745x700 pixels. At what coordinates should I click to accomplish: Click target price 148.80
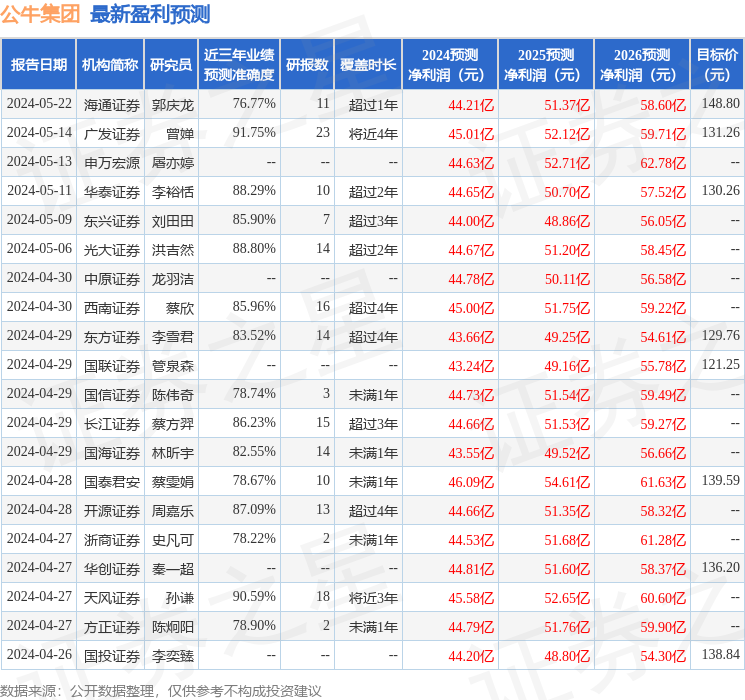coord(721,103)
